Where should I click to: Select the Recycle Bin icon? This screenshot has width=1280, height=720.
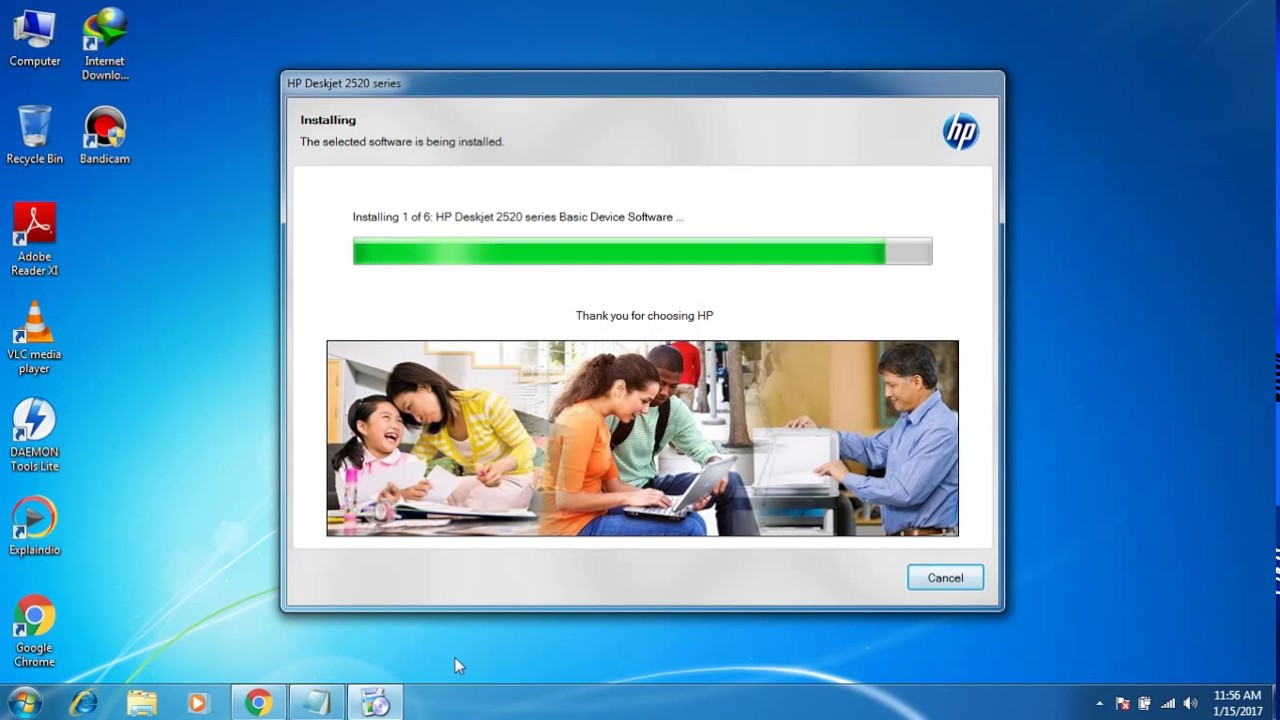click(x=35, y=135)
